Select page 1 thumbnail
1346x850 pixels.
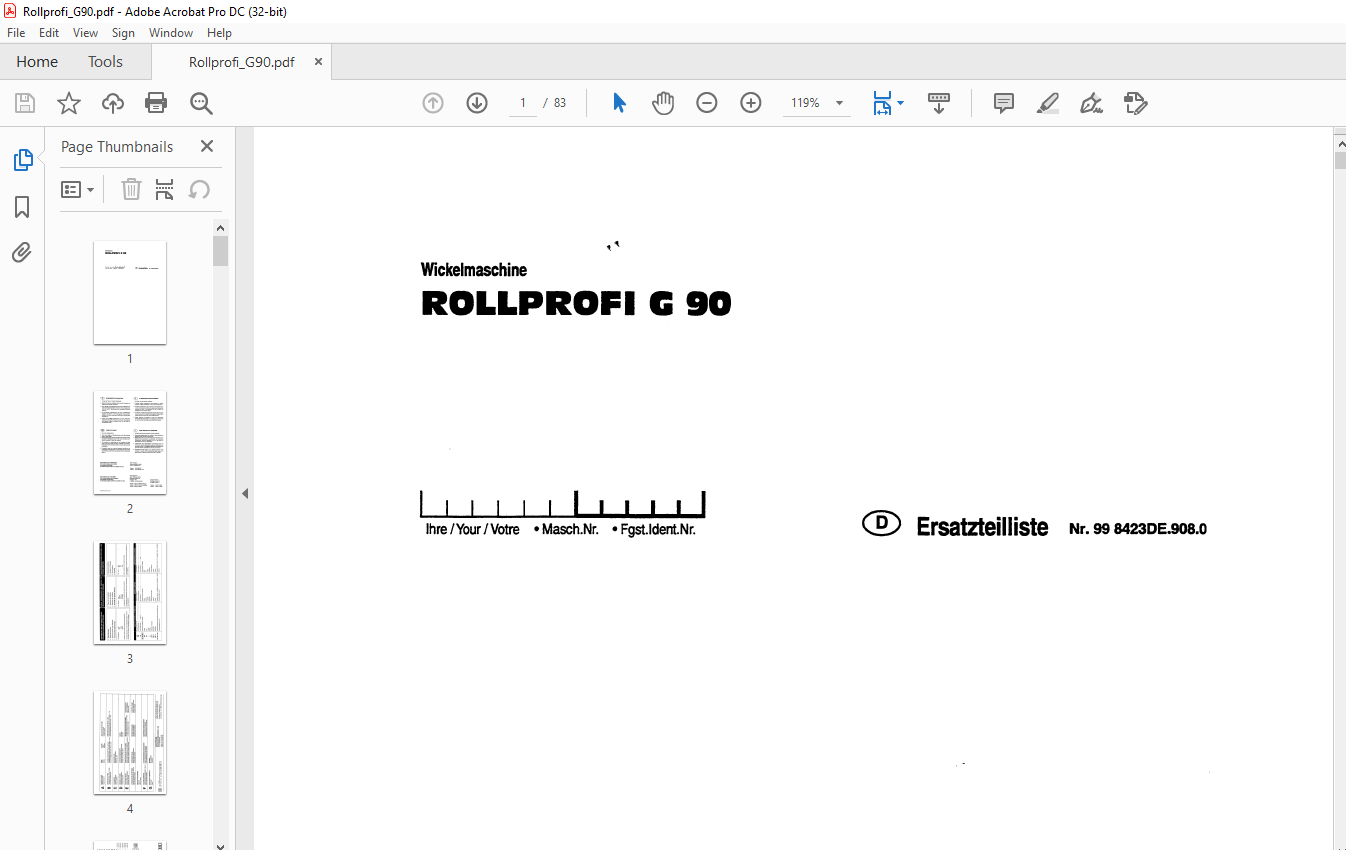130,292
